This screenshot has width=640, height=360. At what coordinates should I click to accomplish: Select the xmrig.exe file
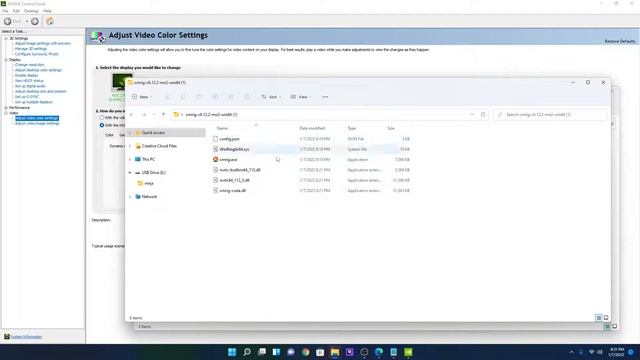point(228,160)
